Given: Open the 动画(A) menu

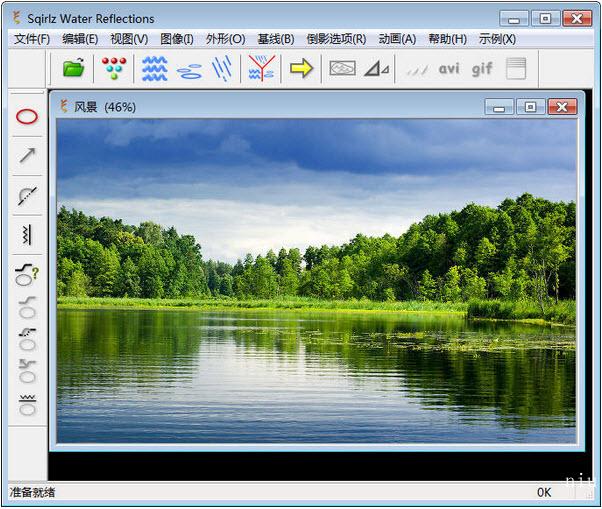Looking at the screenshot, I should click(397, 39).
